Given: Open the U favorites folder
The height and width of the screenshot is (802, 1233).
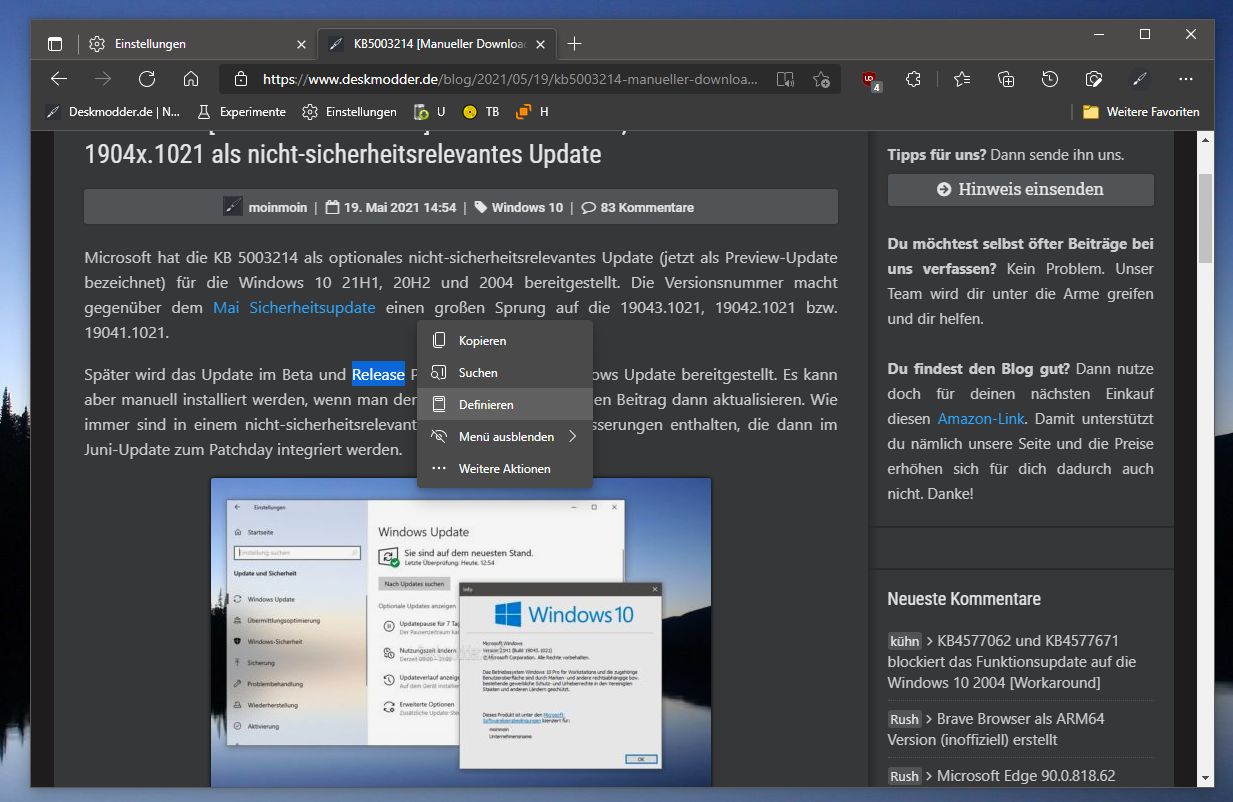Looking at the screenshot, I should [430, 112].
